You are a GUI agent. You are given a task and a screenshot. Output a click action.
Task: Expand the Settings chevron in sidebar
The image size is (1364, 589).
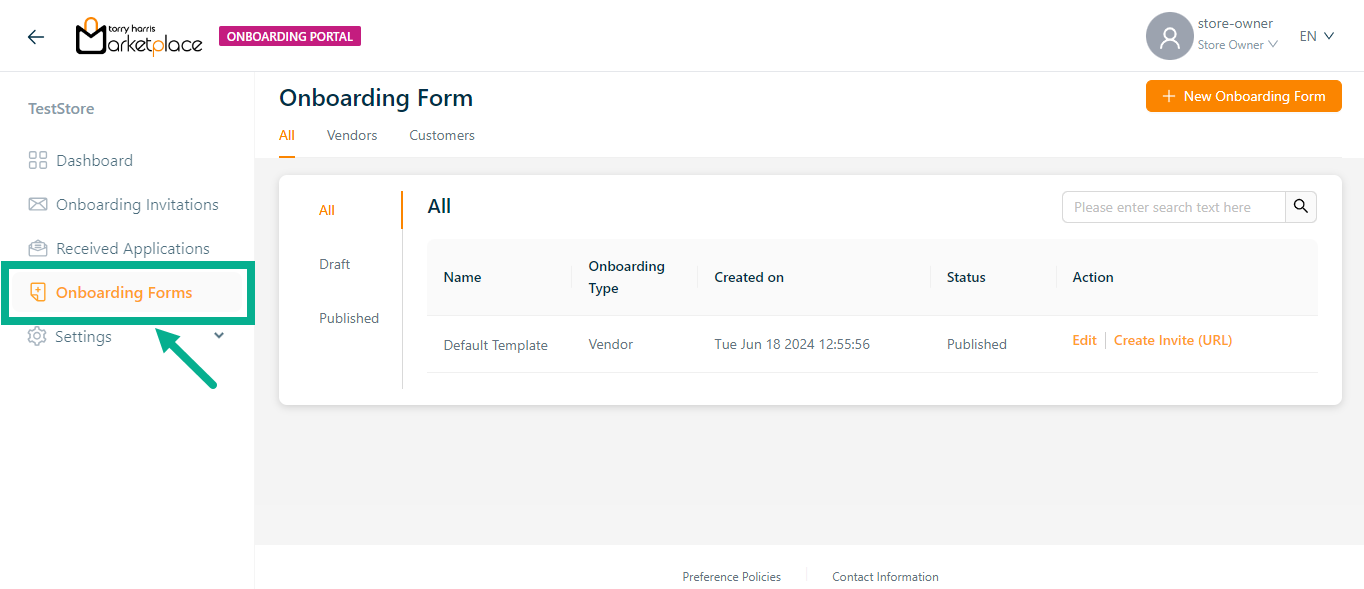[220, 336]
